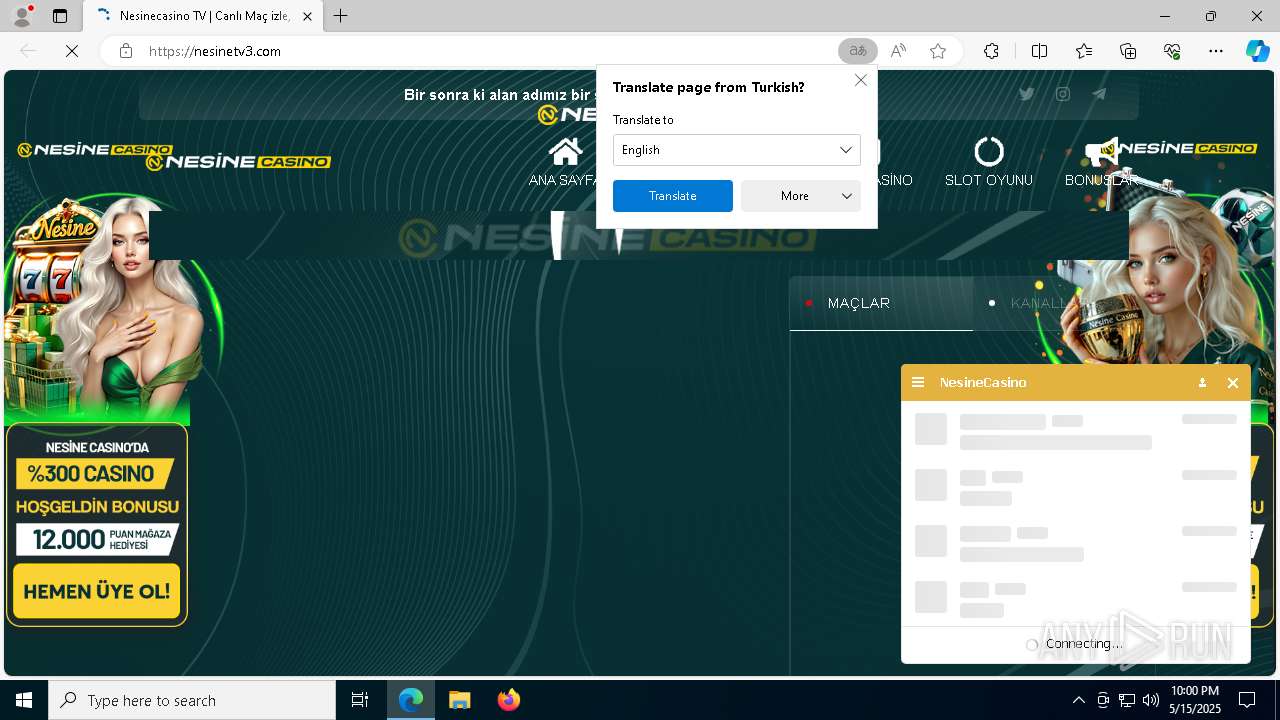Visit the Telegram icon link
This screenshot has height=720, width=1280.
(1099, 94)
